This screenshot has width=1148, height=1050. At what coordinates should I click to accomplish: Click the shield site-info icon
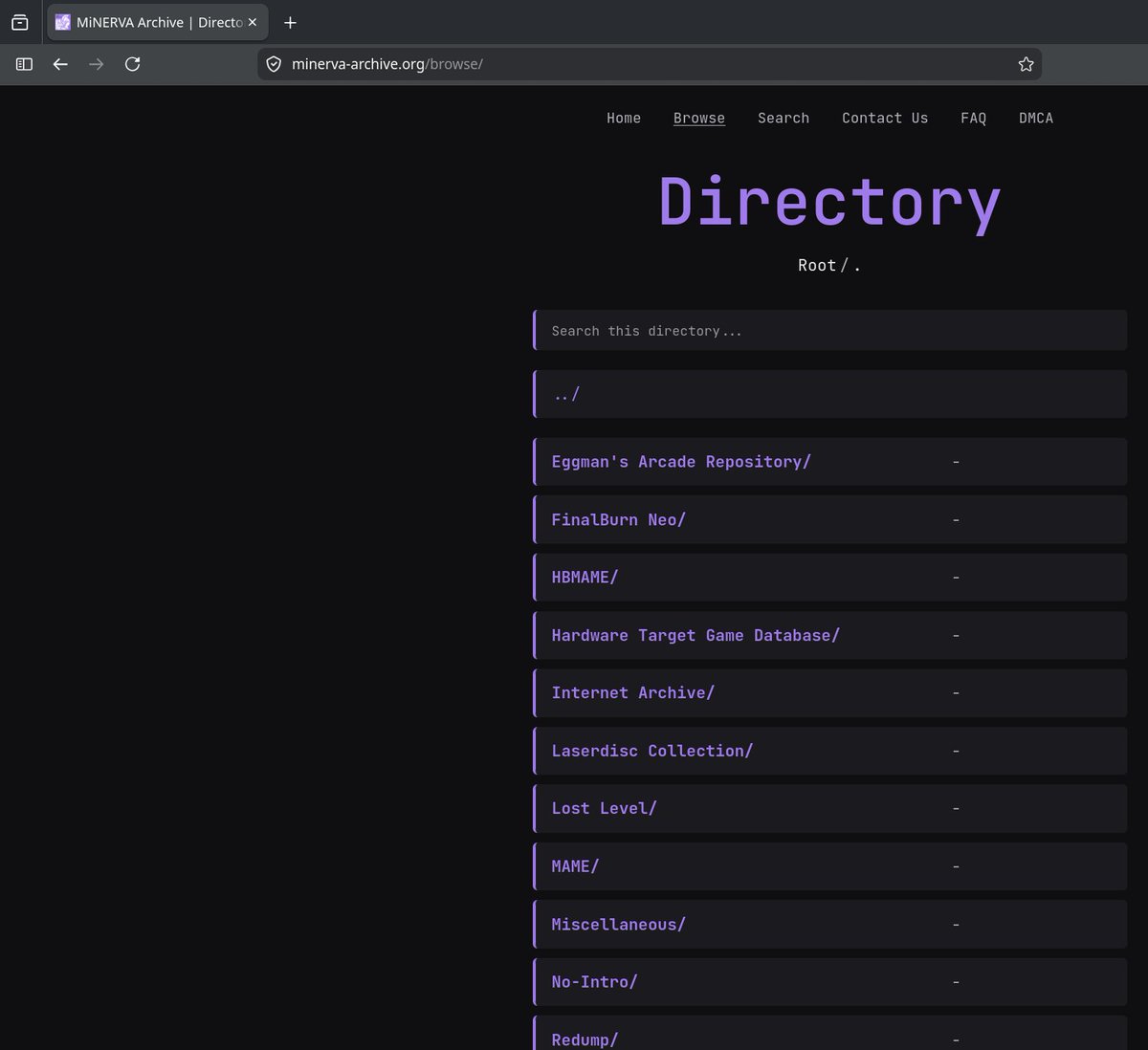[274, 64]
